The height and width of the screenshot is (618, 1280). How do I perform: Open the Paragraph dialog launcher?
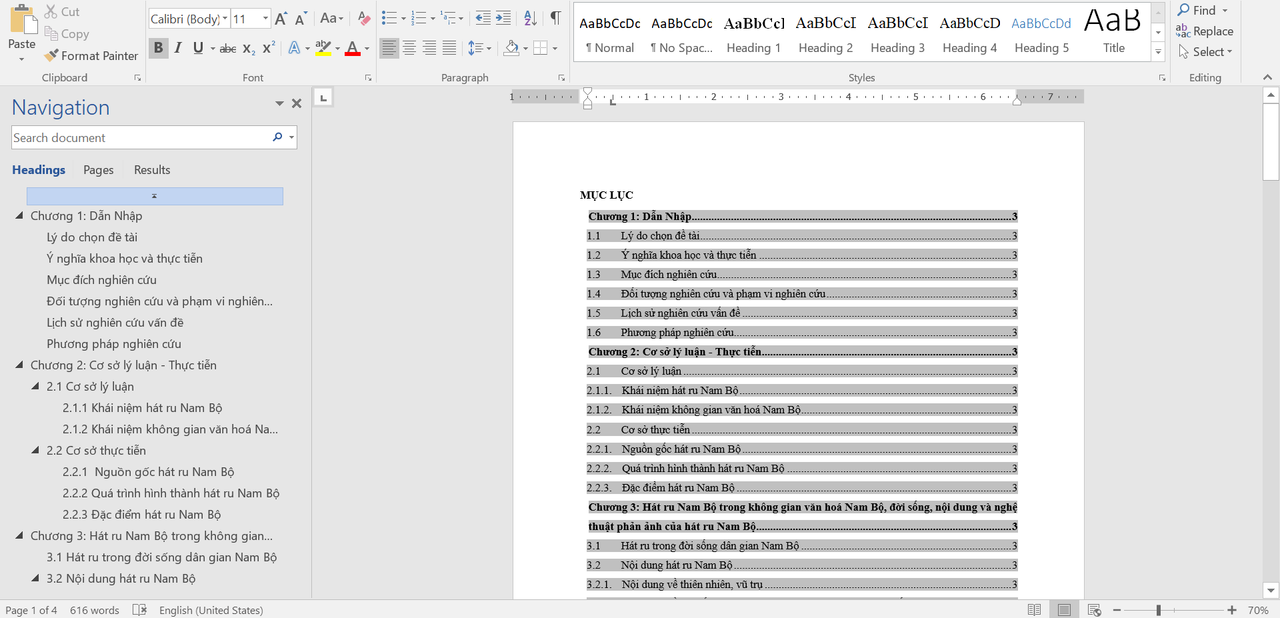pyautogui.click(x=561, y=78)
